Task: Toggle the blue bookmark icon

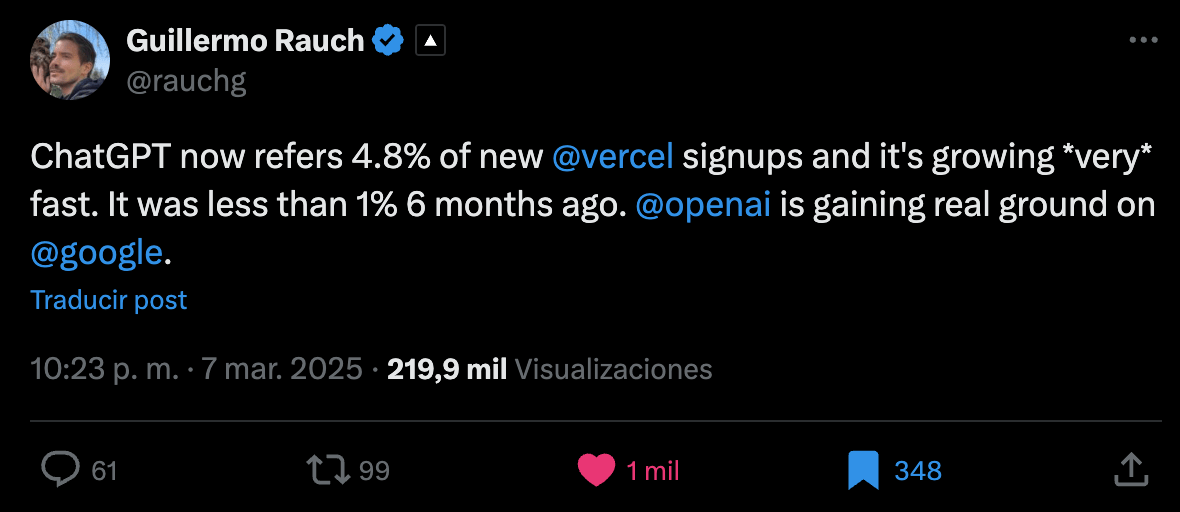Action: [x=863, y=470]
